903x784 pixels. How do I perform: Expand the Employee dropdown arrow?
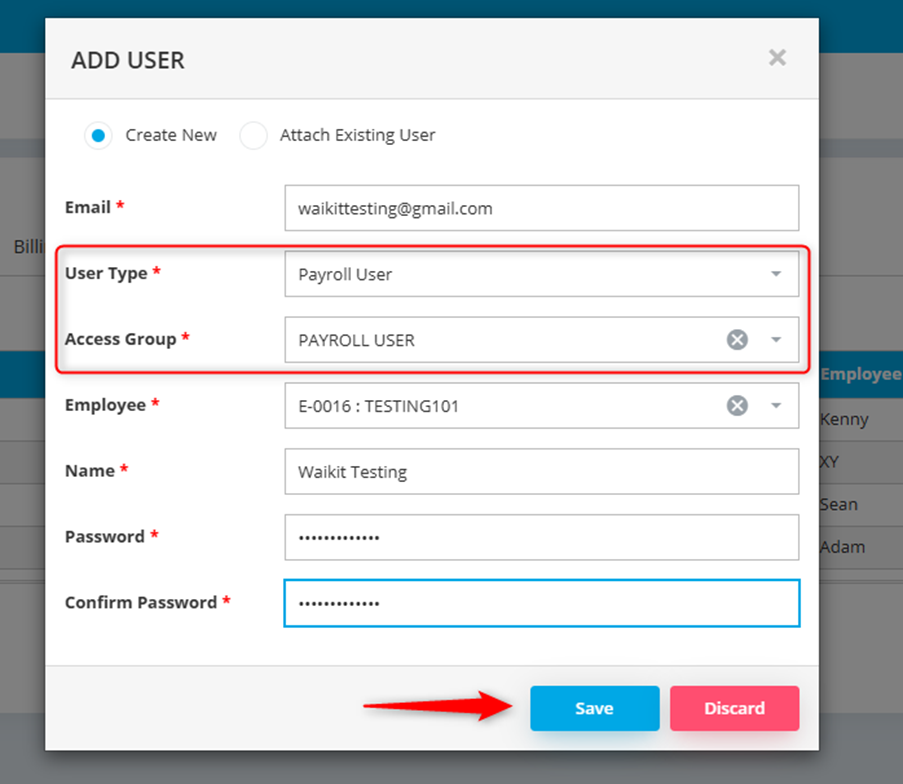[x=776, y=406]
